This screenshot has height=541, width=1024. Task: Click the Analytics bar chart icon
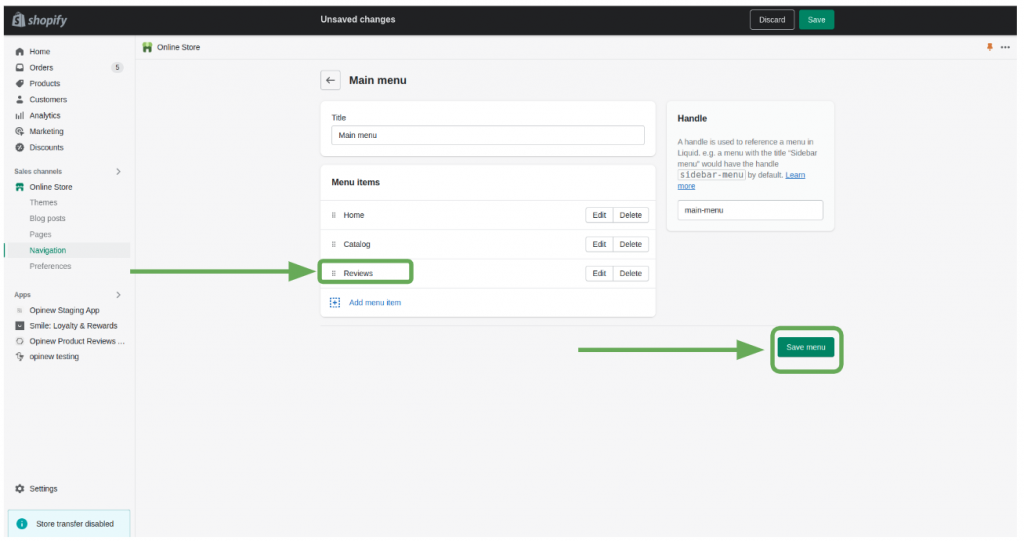tap(20, 116)
